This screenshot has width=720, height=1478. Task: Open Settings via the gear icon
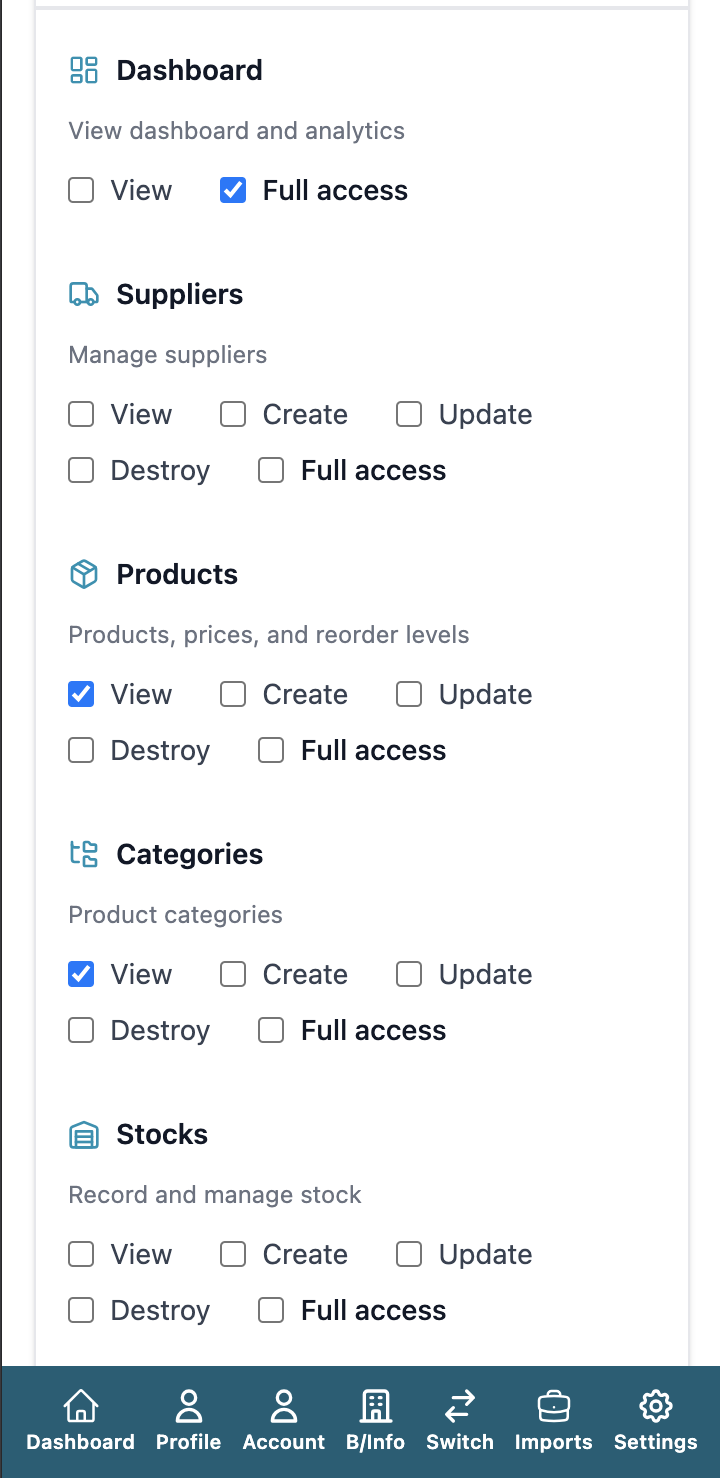[656, 1406]
